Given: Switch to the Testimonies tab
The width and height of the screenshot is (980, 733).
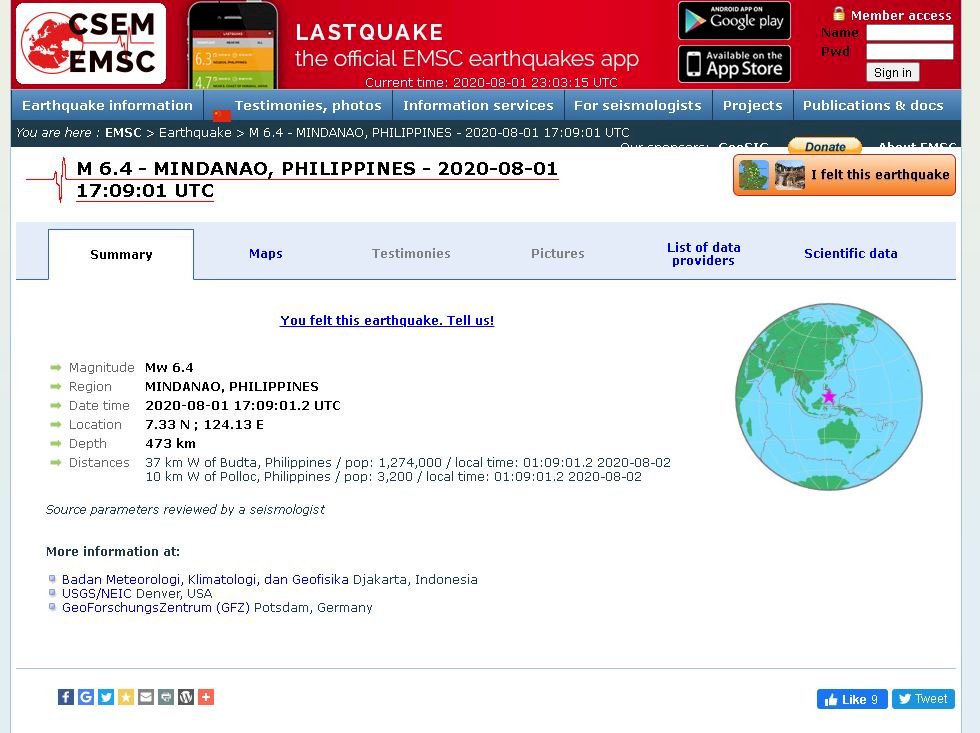Looking at the screenshot, I should 411,254.
